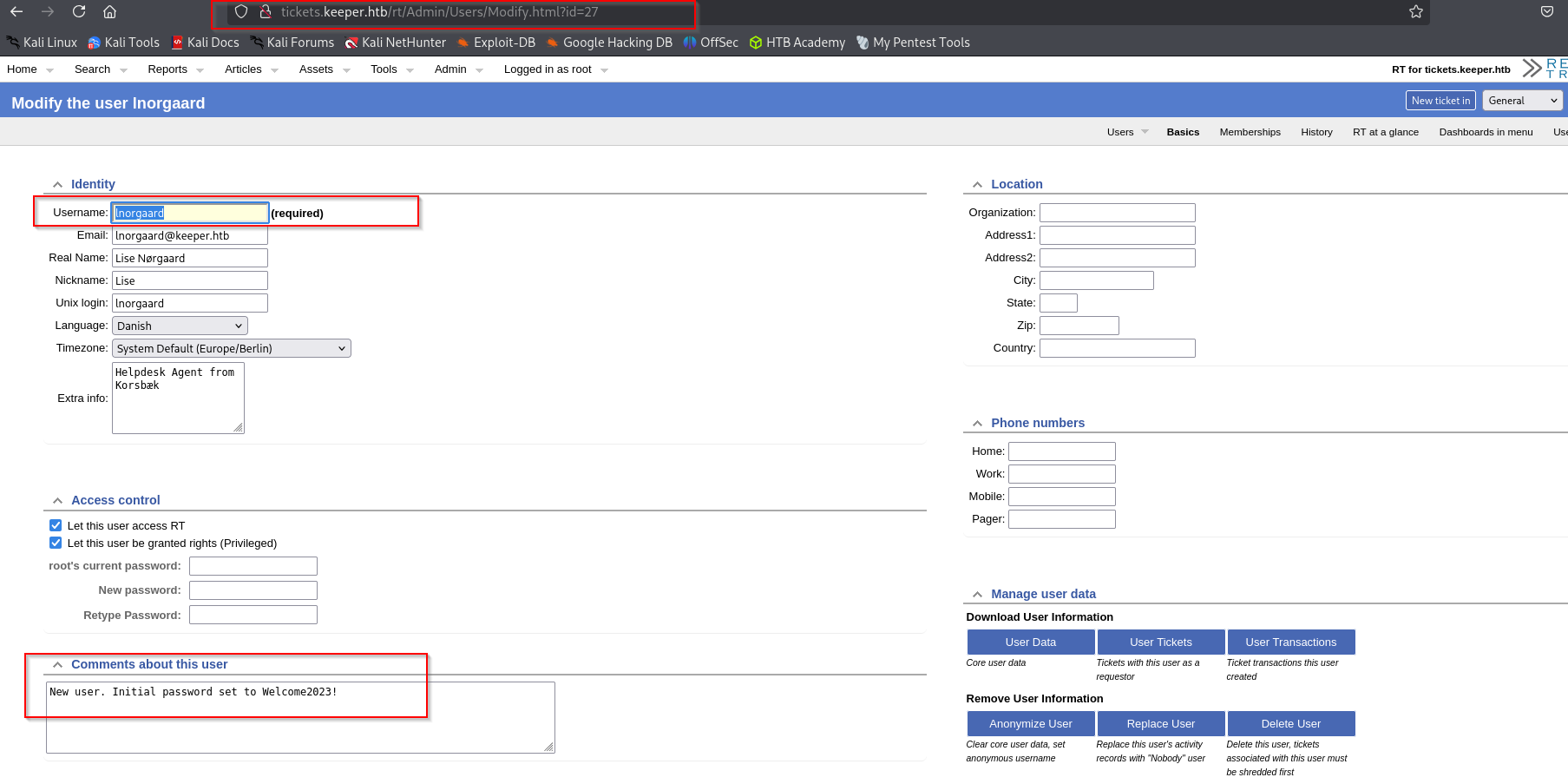The height and width of the screenshot is (784, 1568).
Task: Open the 'RT at a glance' tab
Action: coord(1386,132)
